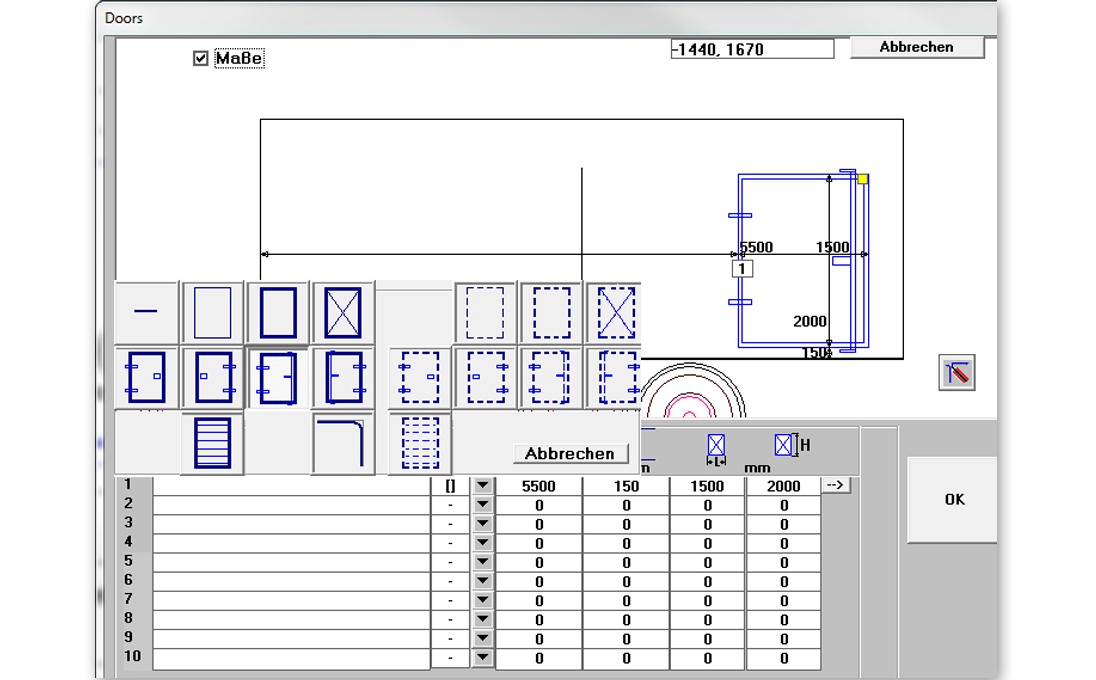Click the door width L column icon

(716, 449)
